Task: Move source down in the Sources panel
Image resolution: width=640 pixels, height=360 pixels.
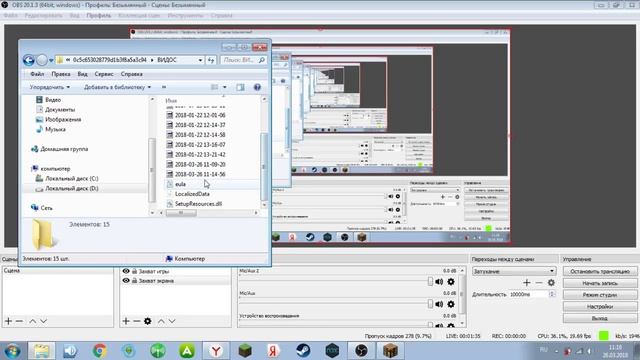Action: (172, 321)
